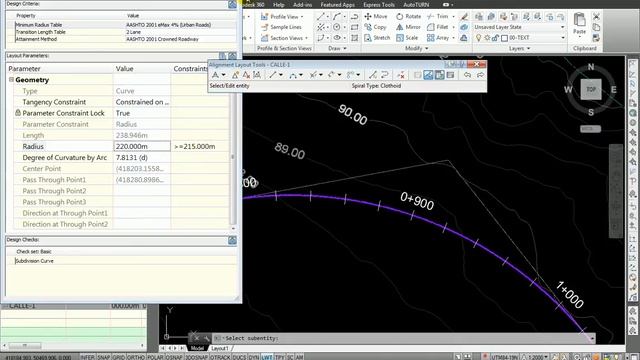Screen dimensions: 640x360
Task: Click the Redo arrow in Alignment Layout Tools
Action: [x=480, y=75]
